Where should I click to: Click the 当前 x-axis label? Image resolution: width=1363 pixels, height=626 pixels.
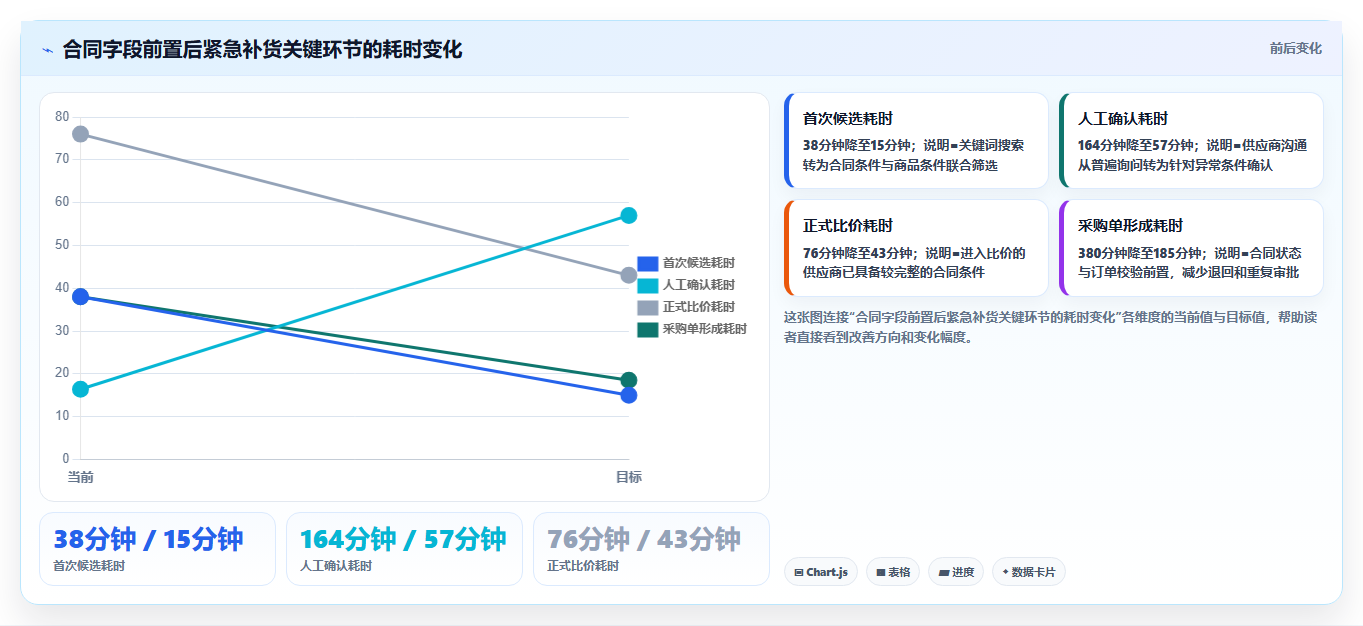point(81,477)
